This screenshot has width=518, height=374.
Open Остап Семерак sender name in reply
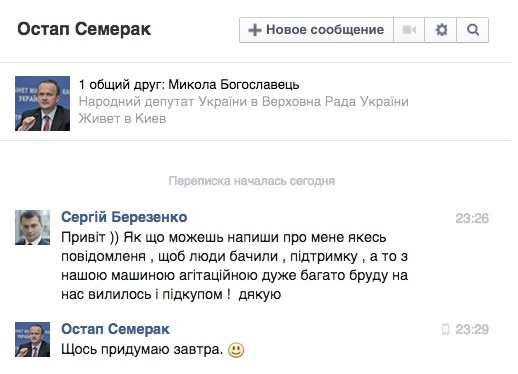point(115,329)
